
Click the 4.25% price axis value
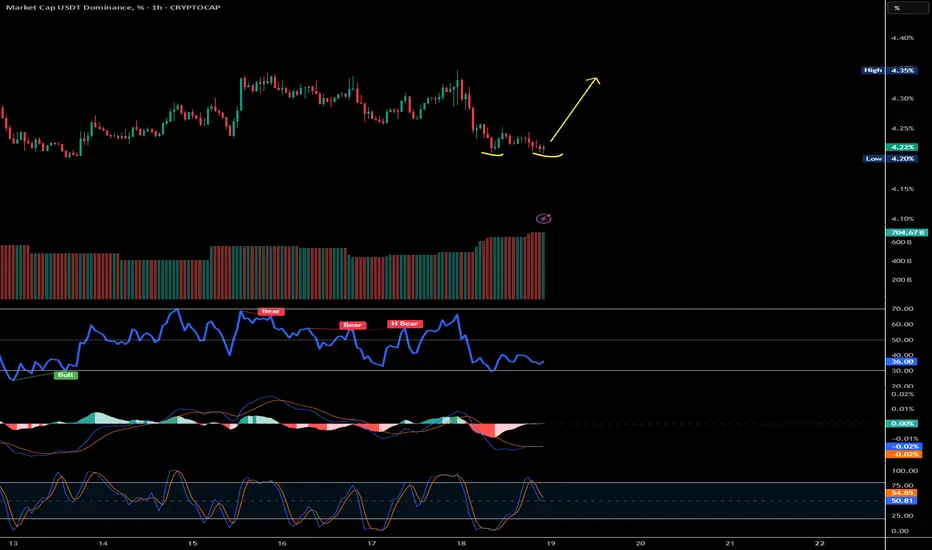[x=902, y=128]
